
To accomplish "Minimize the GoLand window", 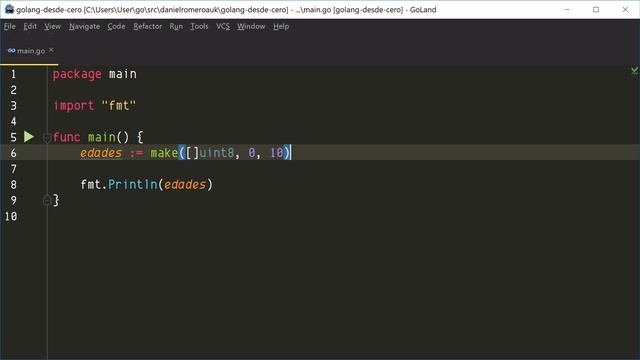I will [567, 9].
